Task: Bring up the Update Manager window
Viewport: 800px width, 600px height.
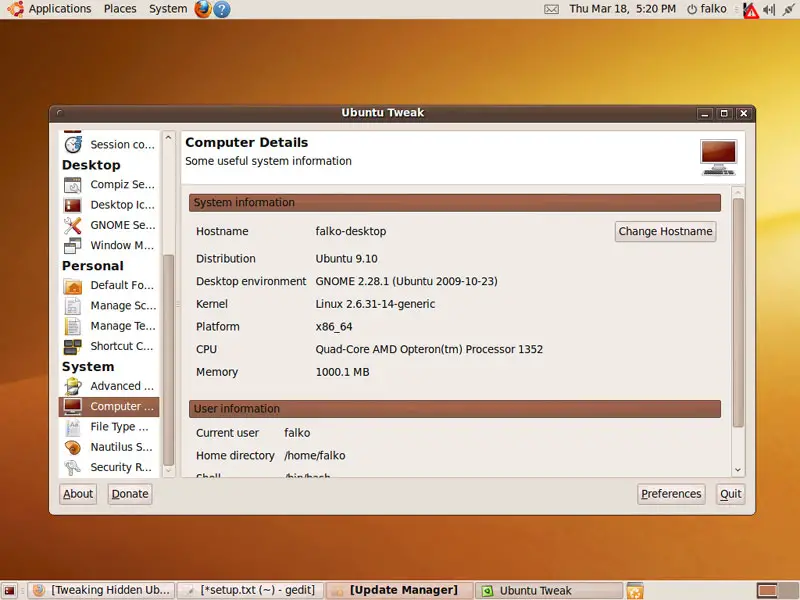Action: pyautogui.click(x=400, y=590)
